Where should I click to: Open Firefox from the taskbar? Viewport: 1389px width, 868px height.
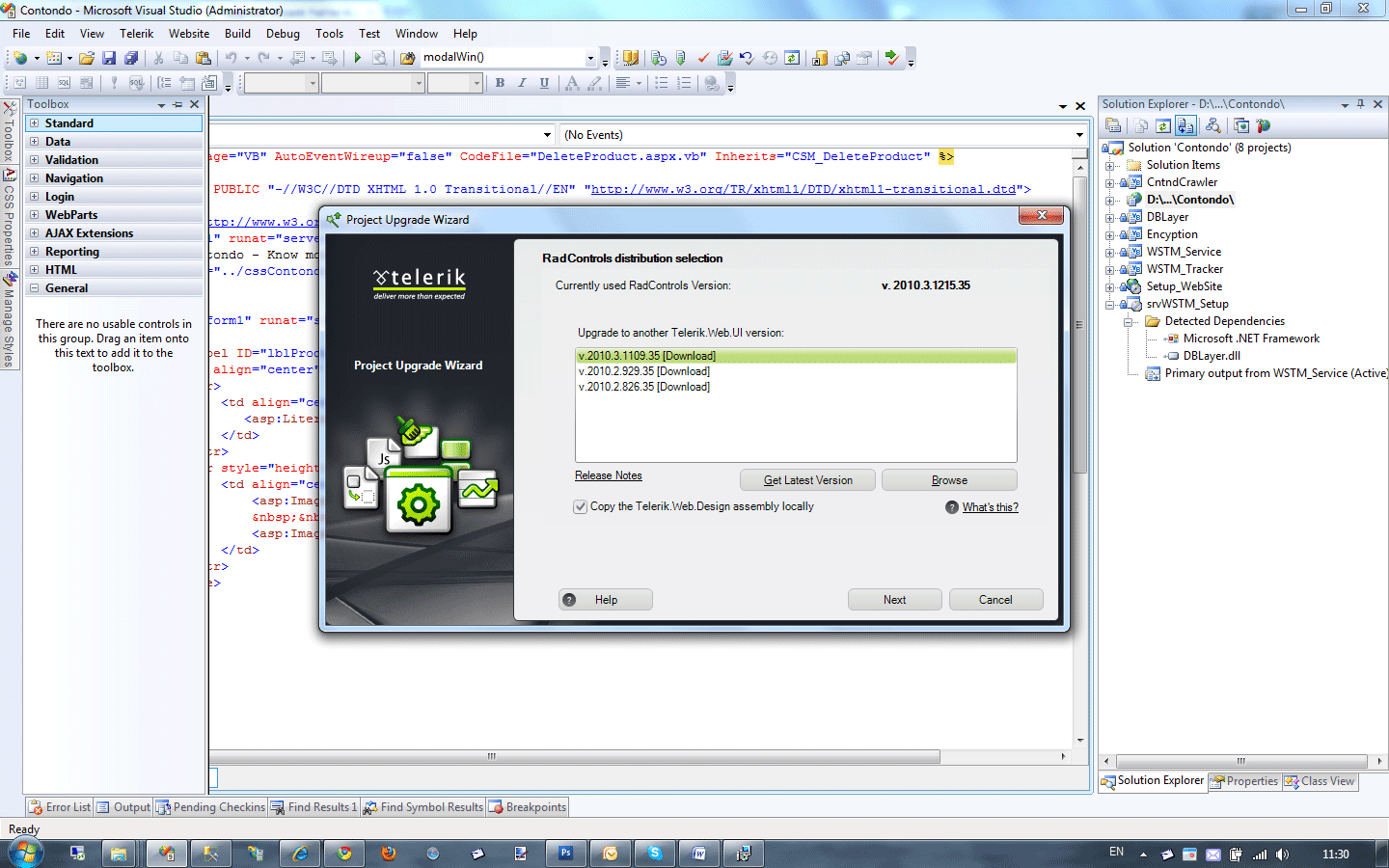coord(389,854)
